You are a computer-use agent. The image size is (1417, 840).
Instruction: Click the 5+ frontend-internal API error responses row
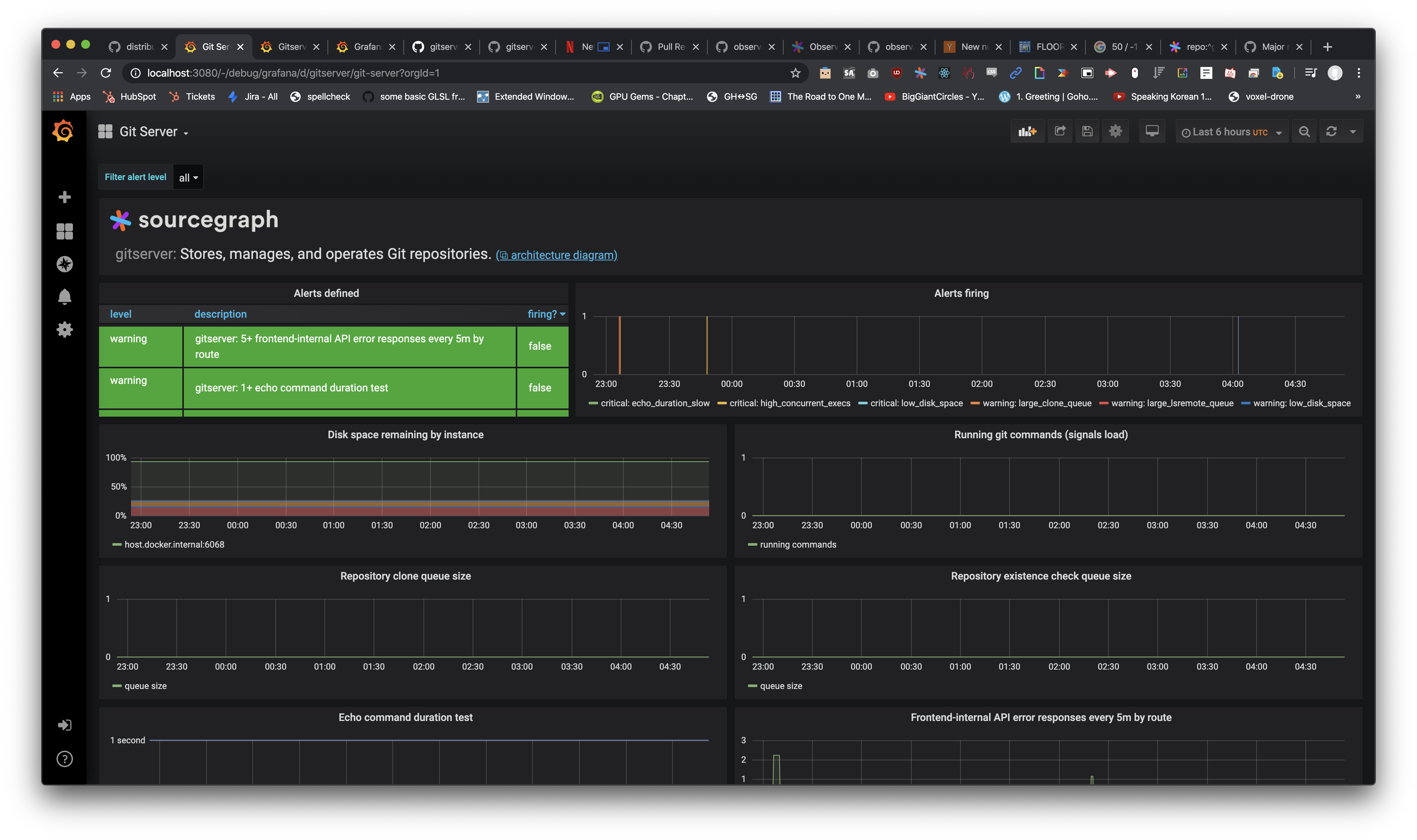point(333,346)
